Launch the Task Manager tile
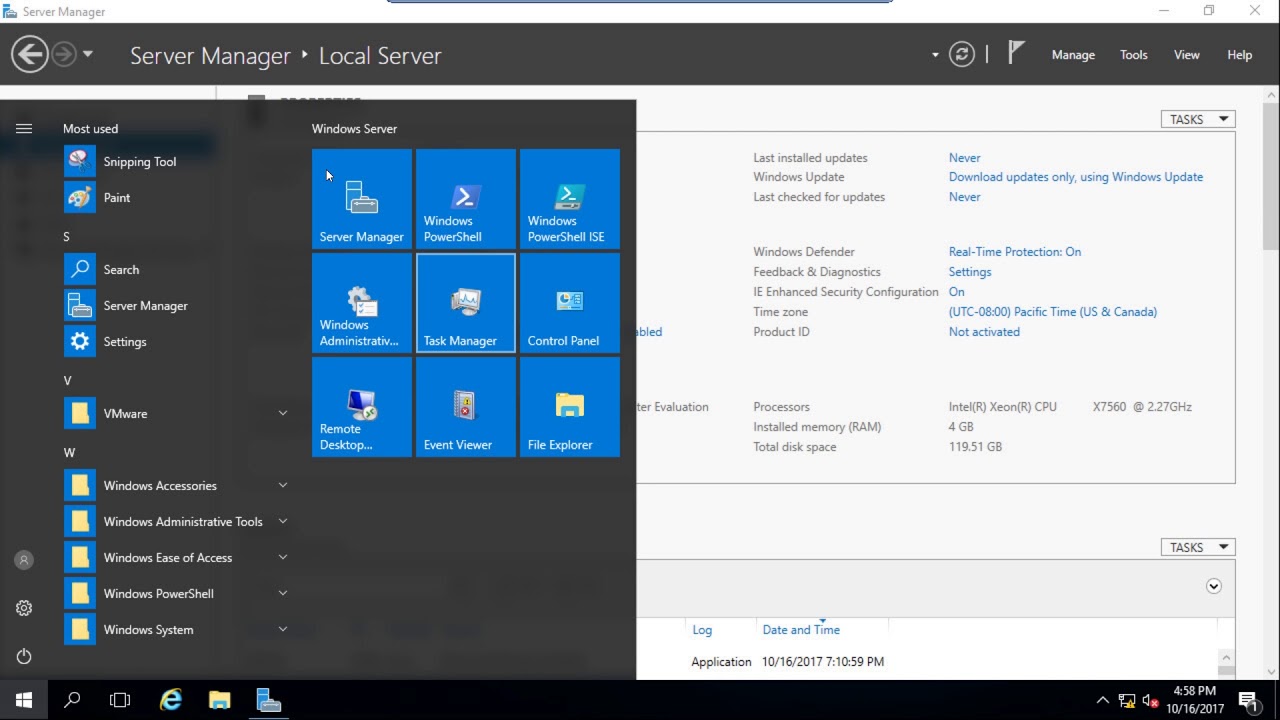The image size is (1280, 720). point(466,303)
